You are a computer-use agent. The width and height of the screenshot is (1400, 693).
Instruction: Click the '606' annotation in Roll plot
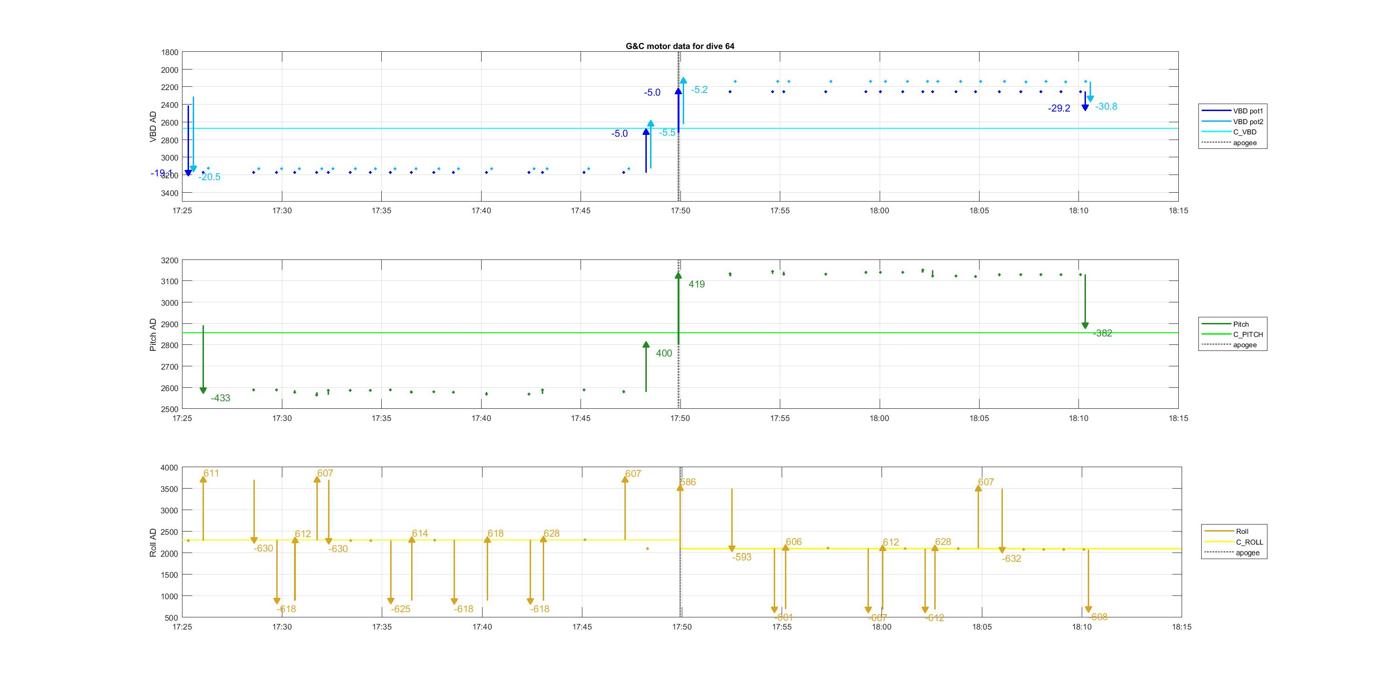(793, 542)
